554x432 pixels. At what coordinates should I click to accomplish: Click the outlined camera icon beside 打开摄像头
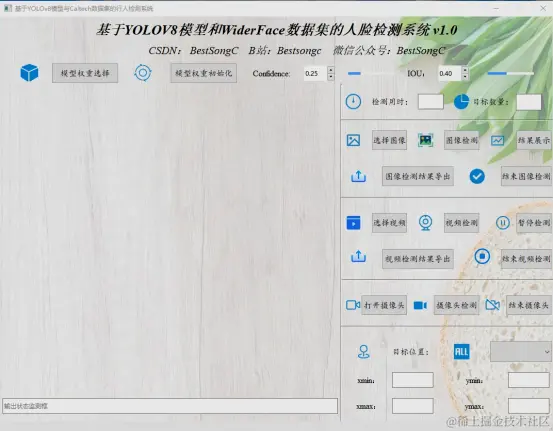pos(353,305)
